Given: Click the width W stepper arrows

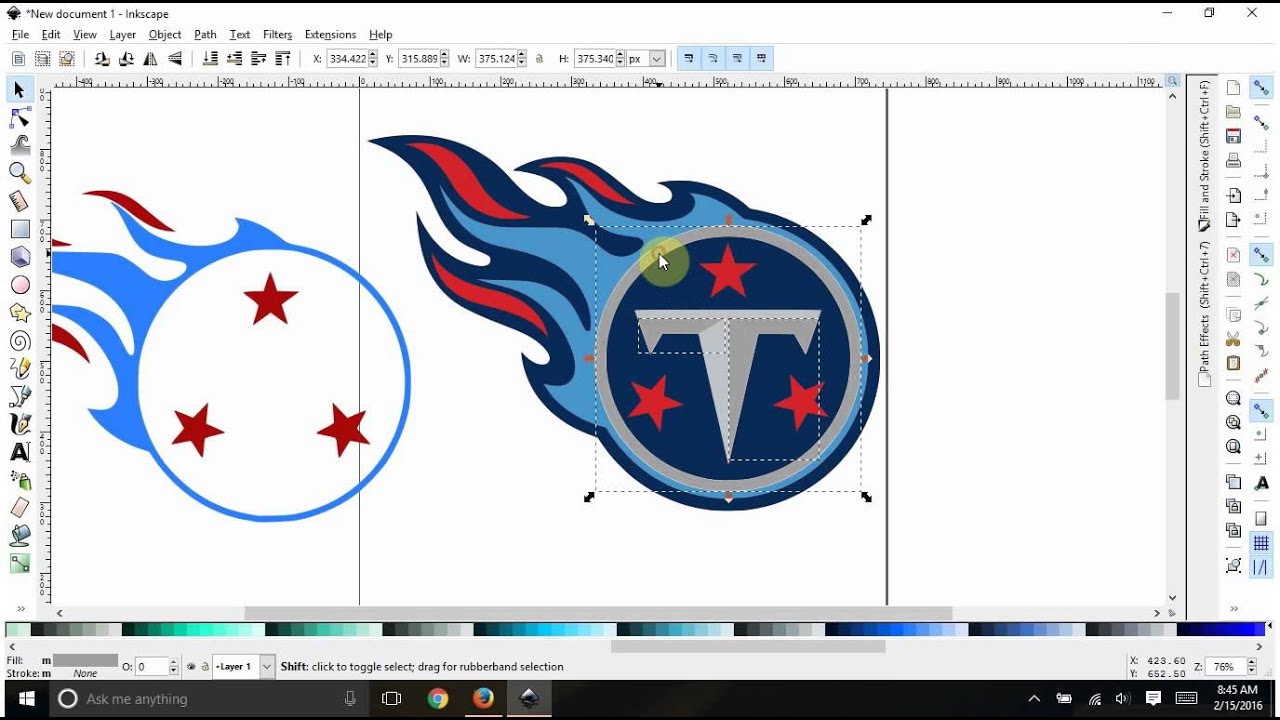Looking at the screenshot, I should (x=521, y=59).
